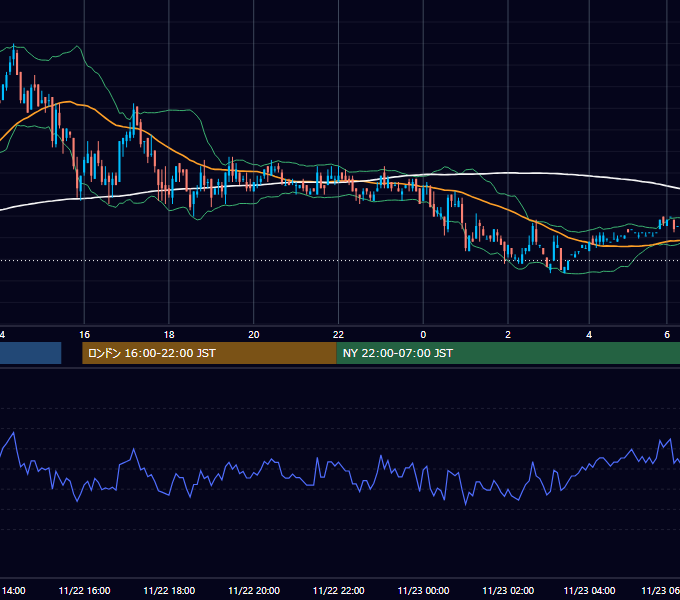Click the 11/22 22:00 date label
680x600 pixels.
(x=338, y=590)
